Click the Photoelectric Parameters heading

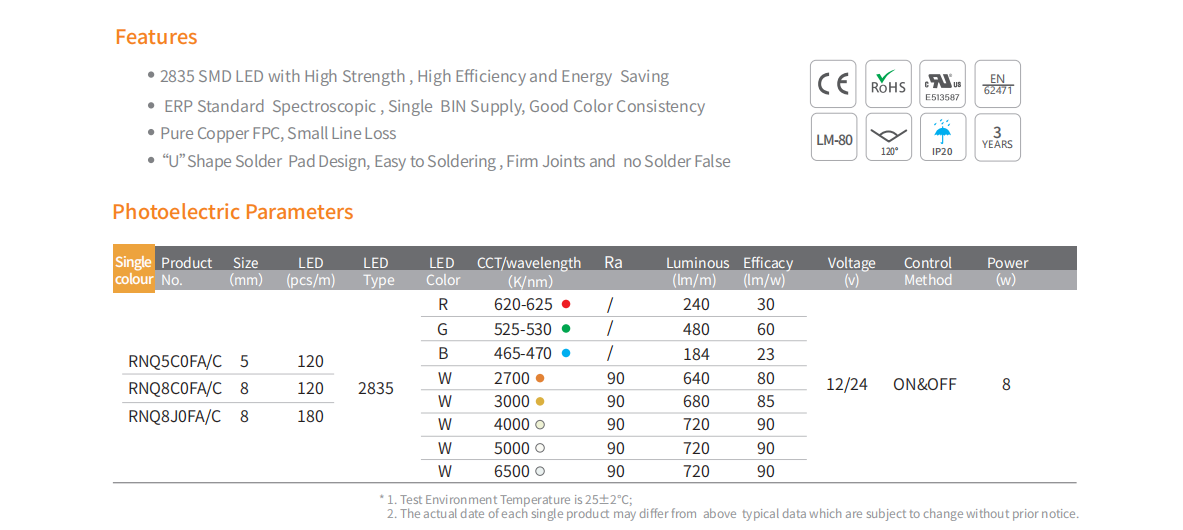coord(232,212)
